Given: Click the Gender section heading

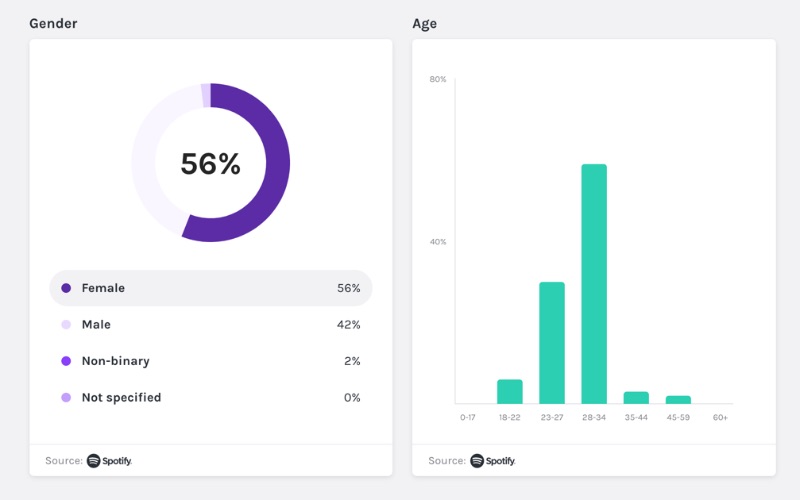Looking at the screenshot, I should pyautogui.click(x=53, y=23).
